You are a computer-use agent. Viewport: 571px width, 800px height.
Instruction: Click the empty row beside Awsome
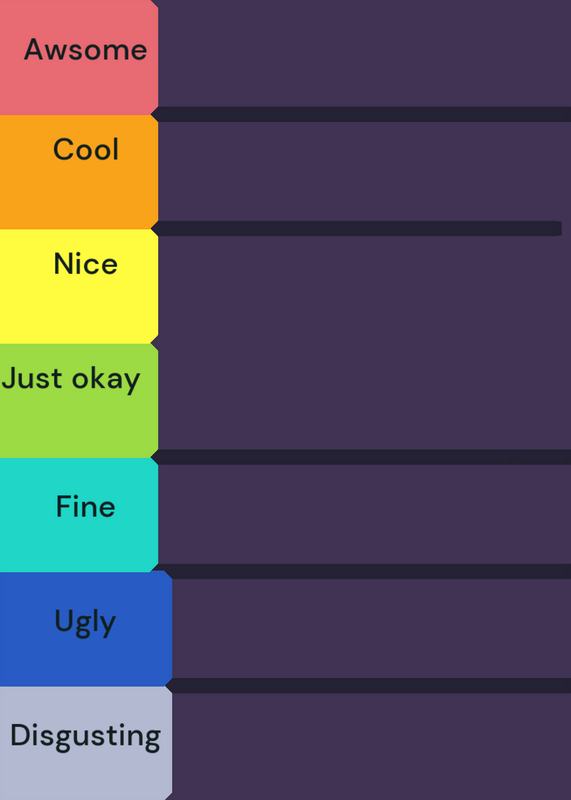point(364,54)
